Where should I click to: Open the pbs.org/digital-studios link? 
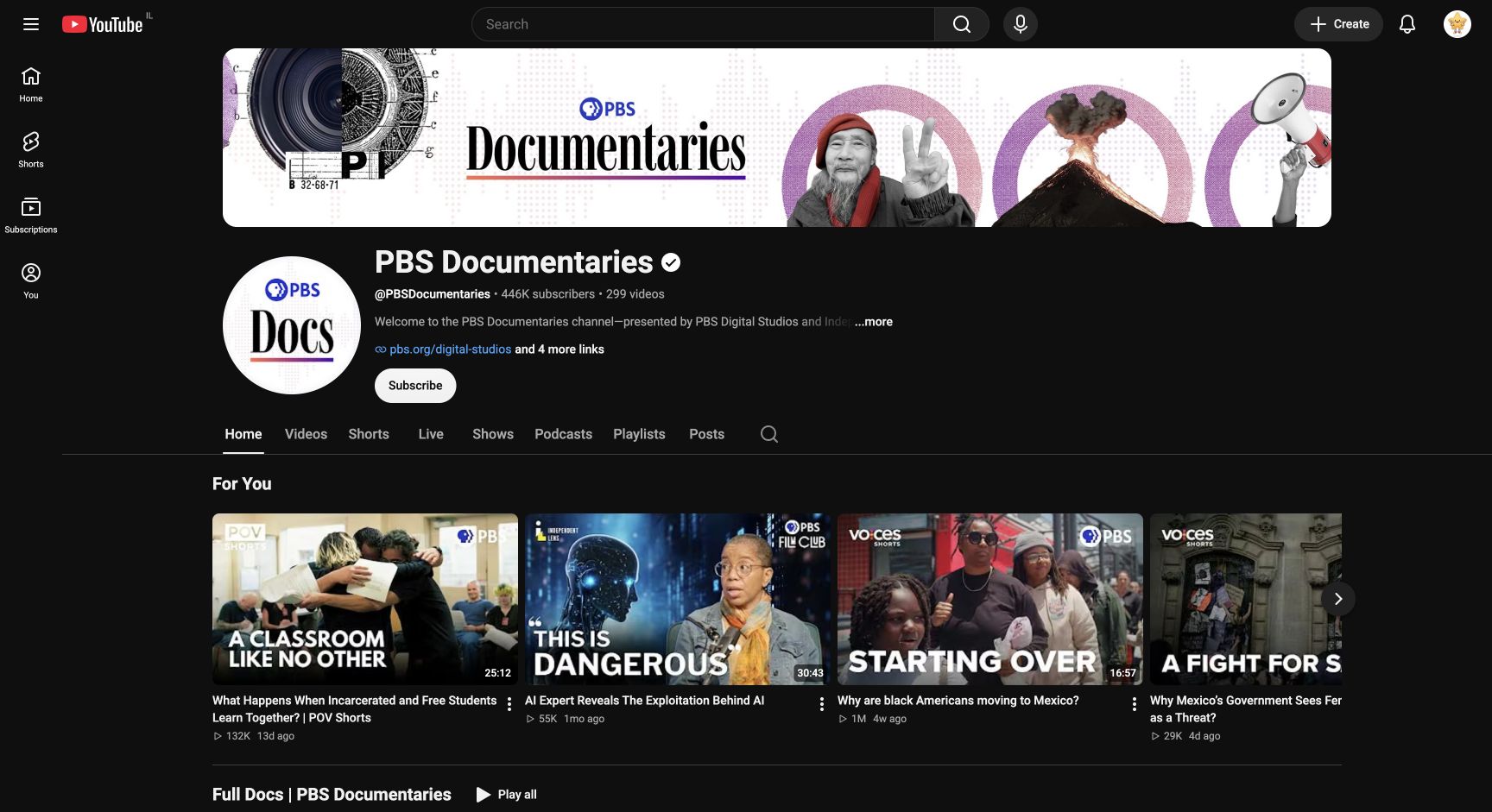(450, 349)
